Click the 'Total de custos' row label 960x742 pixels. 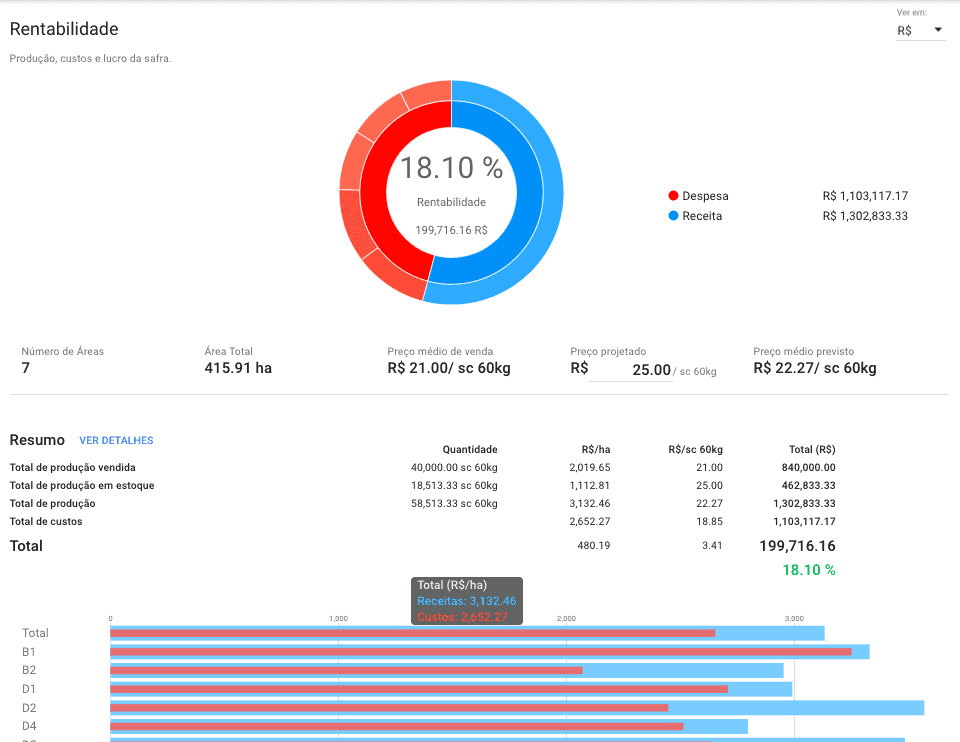(46, 521)
